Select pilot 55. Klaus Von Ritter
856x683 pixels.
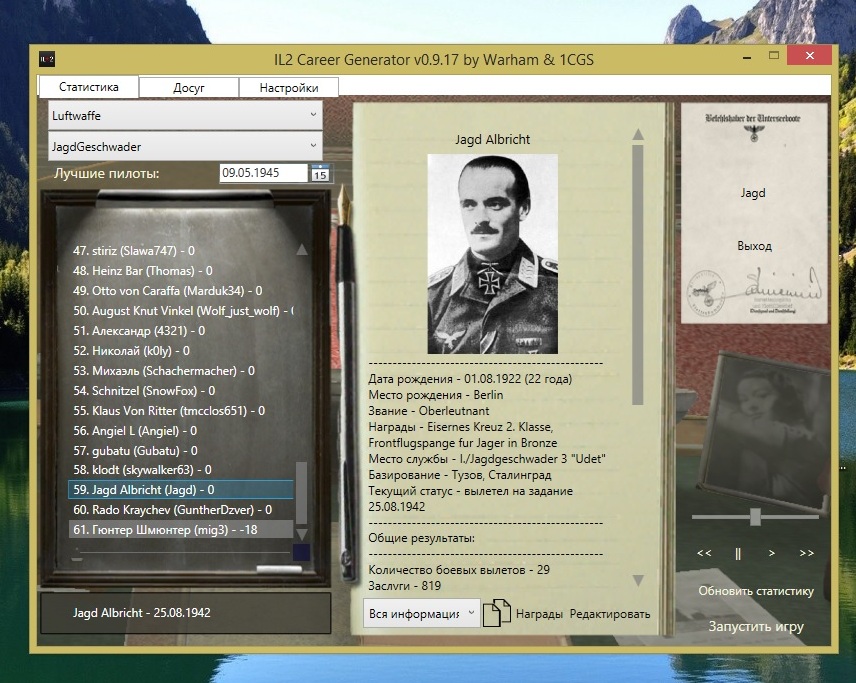coord(181,411)
